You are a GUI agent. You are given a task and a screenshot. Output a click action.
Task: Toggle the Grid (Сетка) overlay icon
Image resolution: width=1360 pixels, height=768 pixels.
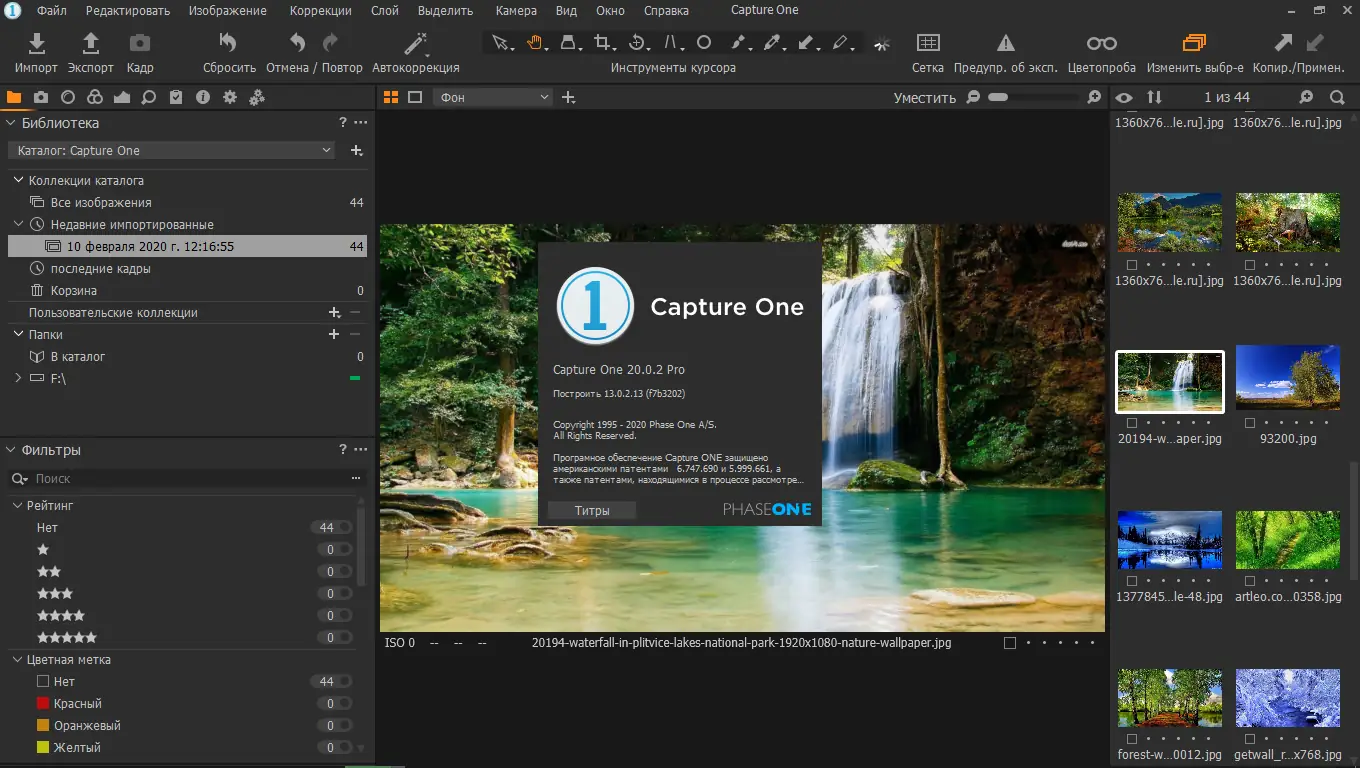(x=928, y=44)
